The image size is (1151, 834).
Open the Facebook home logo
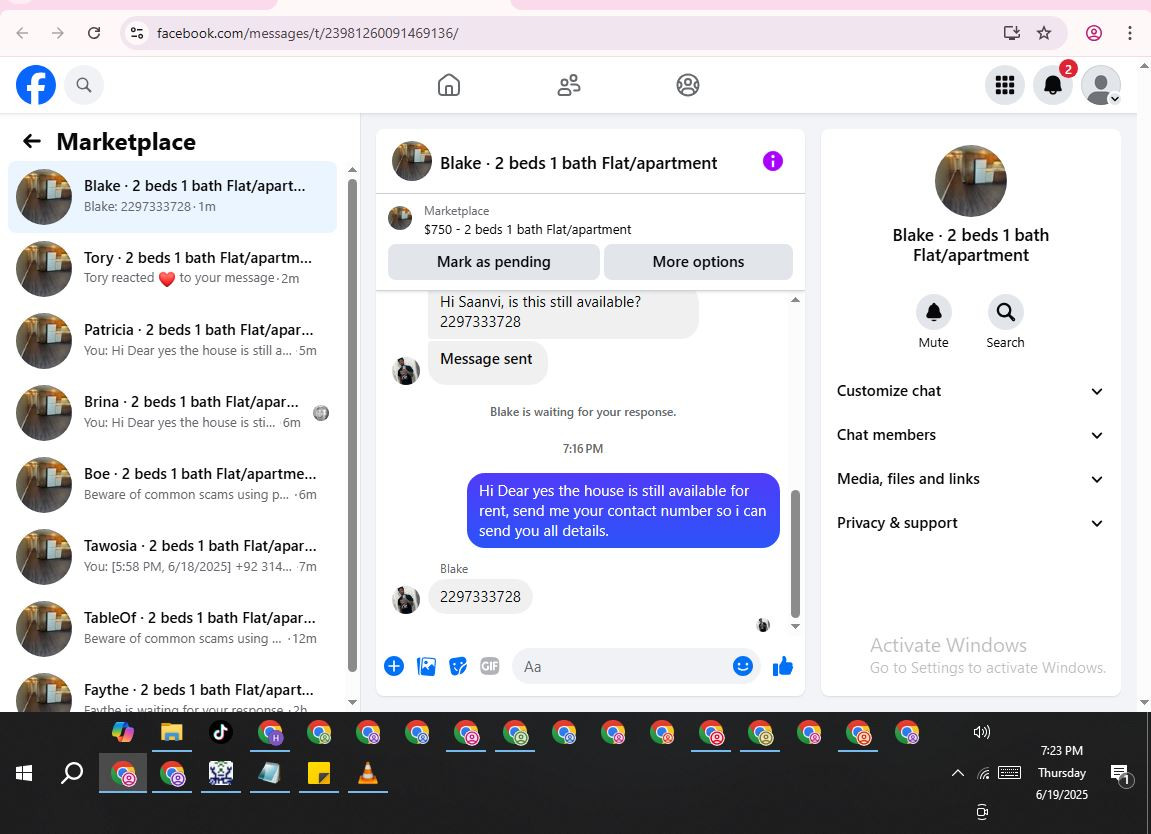(x=35, y=85)
